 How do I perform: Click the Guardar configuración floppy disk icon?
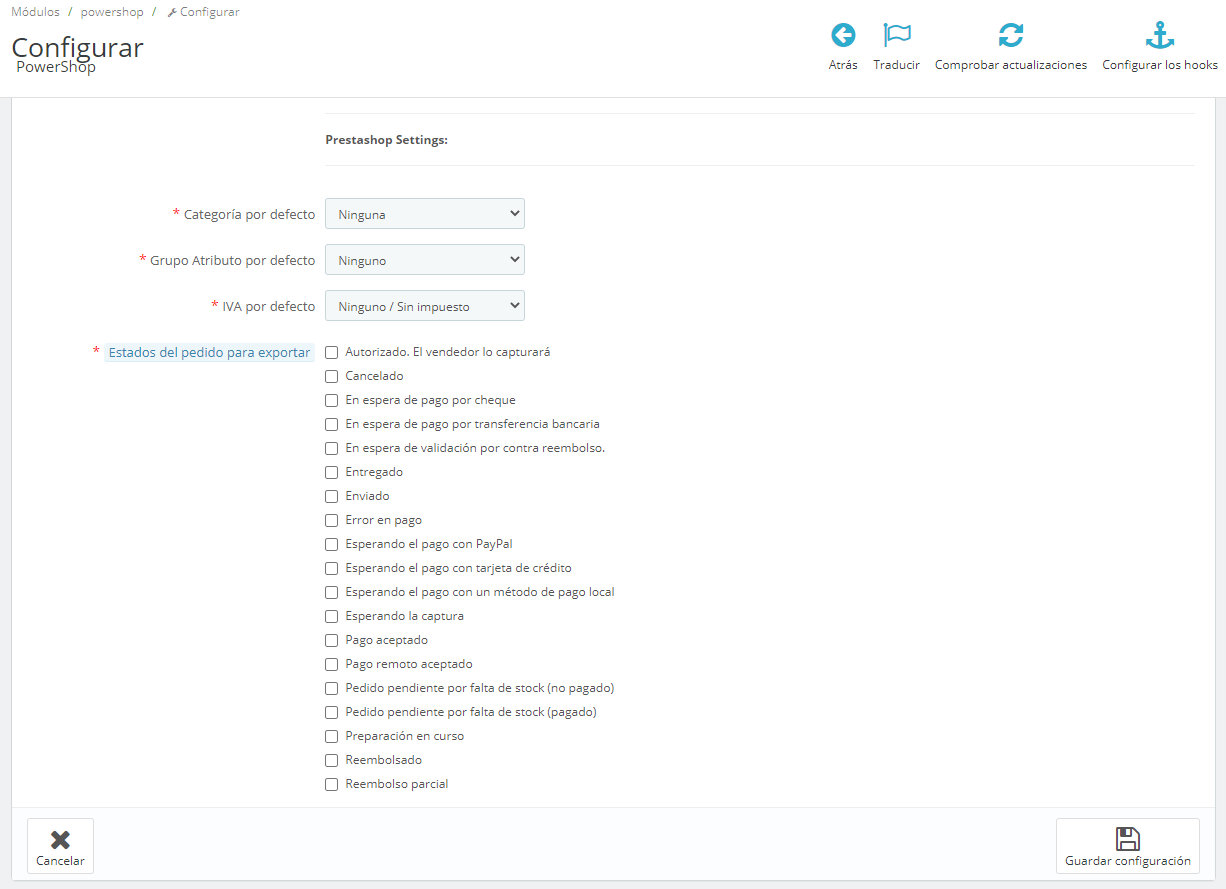click(1128, 839)
